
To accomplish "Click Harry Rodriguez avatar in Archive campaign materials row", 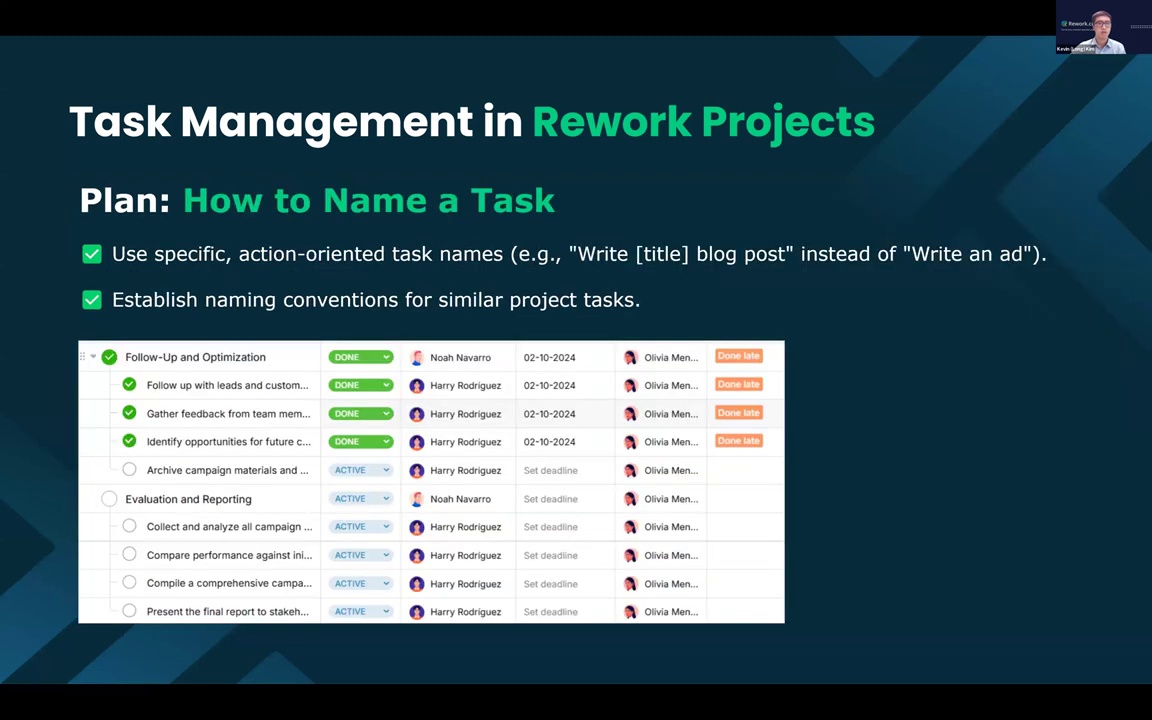I will (417, 471).
